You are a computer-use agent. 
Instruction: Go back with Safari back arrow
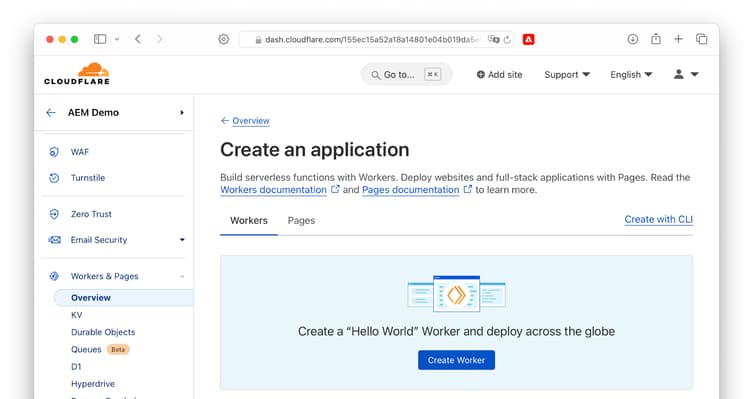[x=138, y=39]
